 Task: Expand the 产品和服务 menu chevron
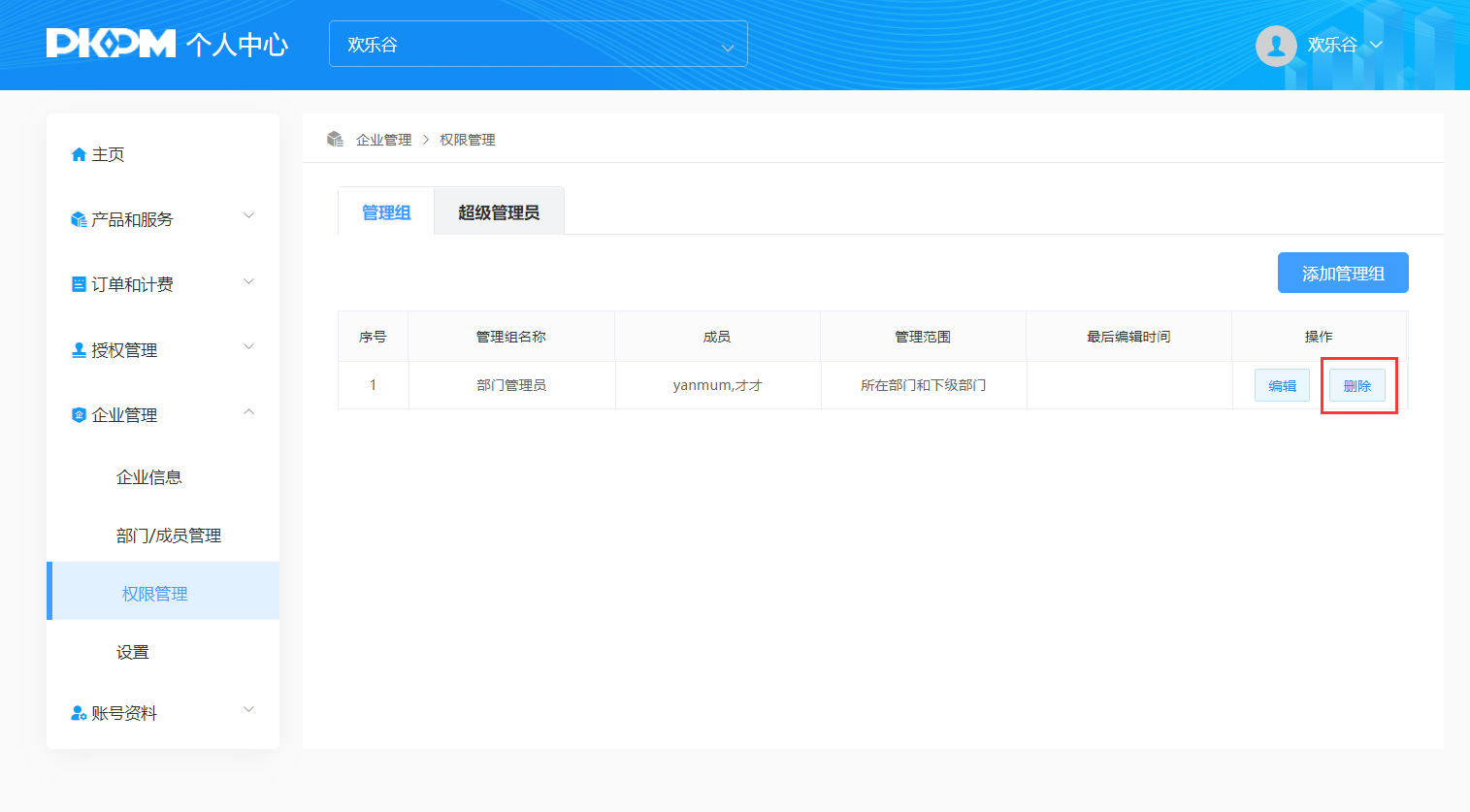click(x=248, y=216)
